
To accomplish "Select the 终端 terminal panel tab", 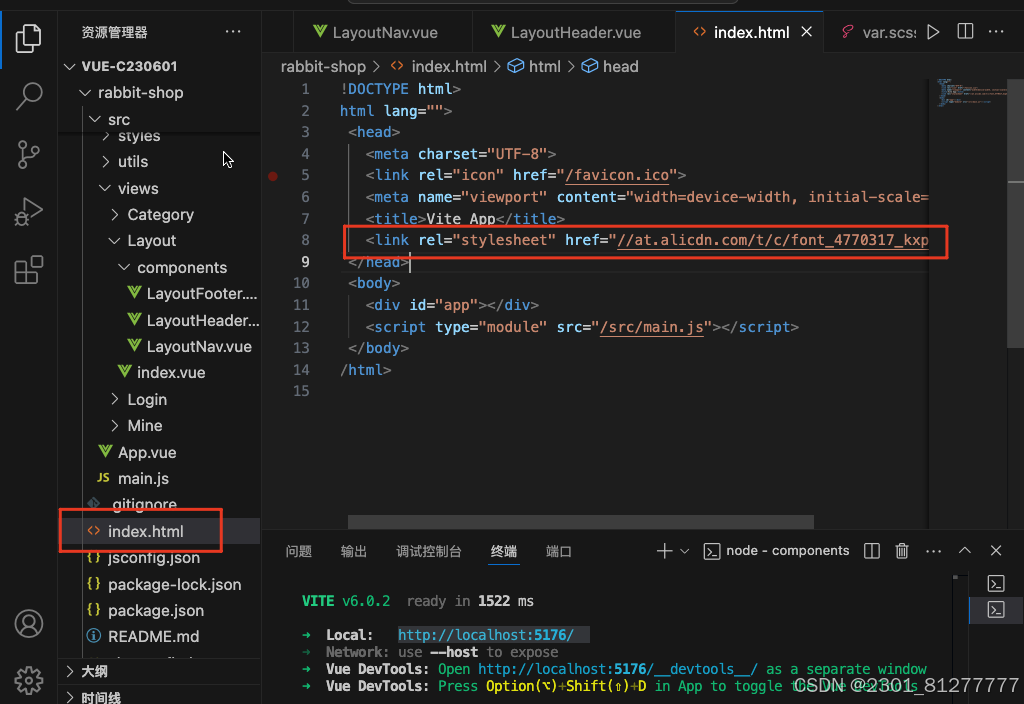I will (504, 551).
